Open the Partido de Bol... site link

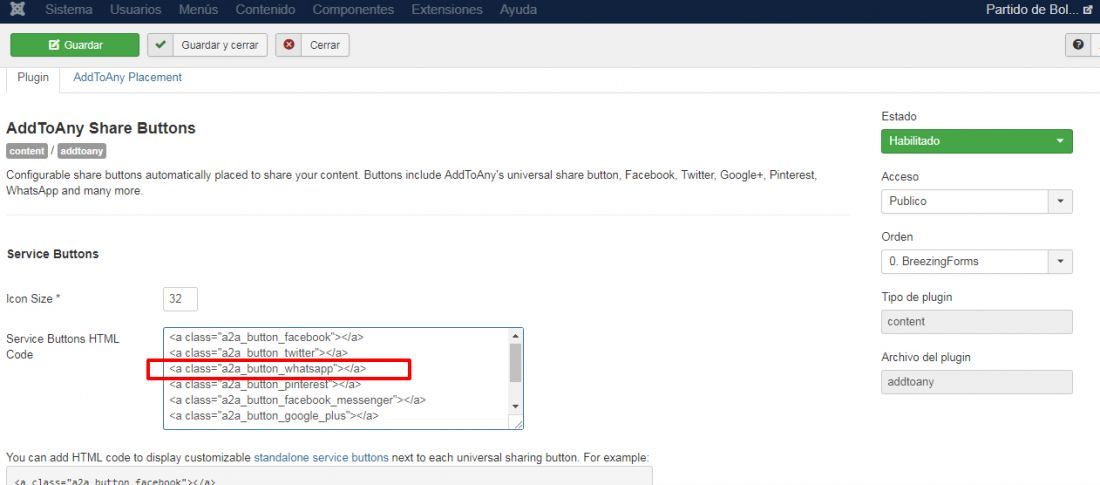click(x=1040, y=10)
